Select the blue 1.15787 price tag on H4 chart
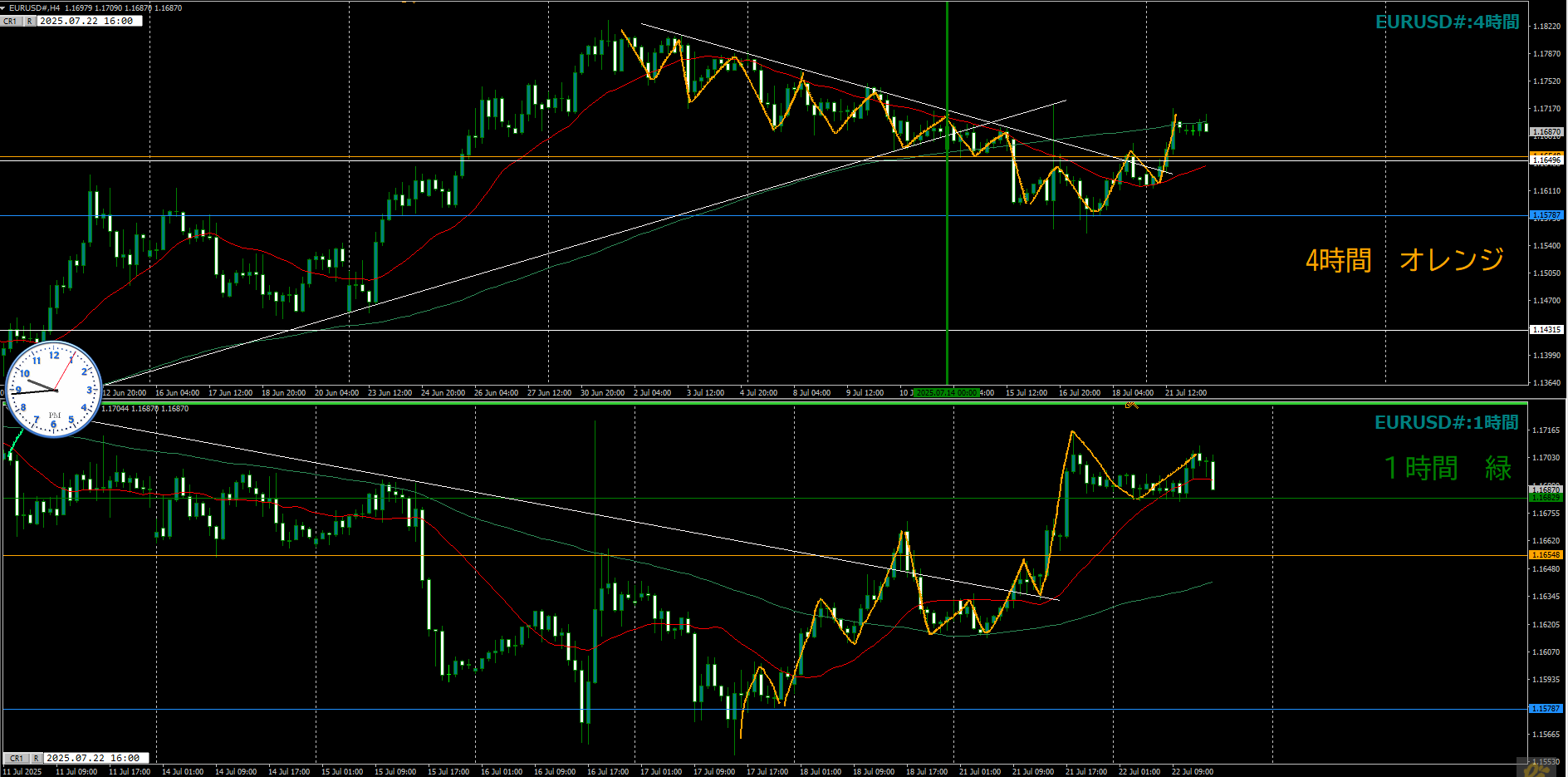This screenshot has width=1568, height=777. tap(1546, 215)
